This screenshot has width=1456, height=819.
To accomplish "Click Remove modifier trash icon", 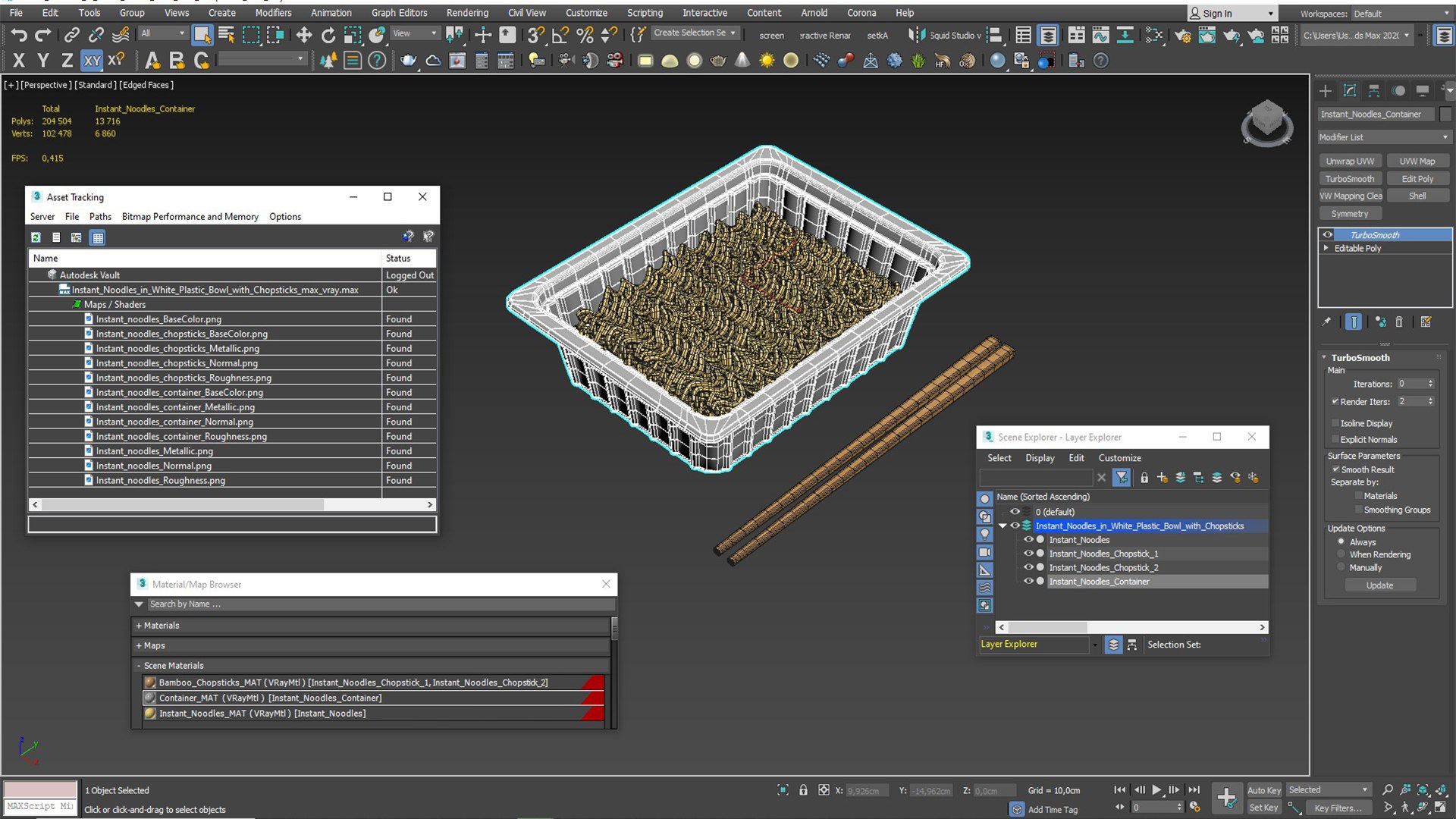I will [x=1399, y=322].
